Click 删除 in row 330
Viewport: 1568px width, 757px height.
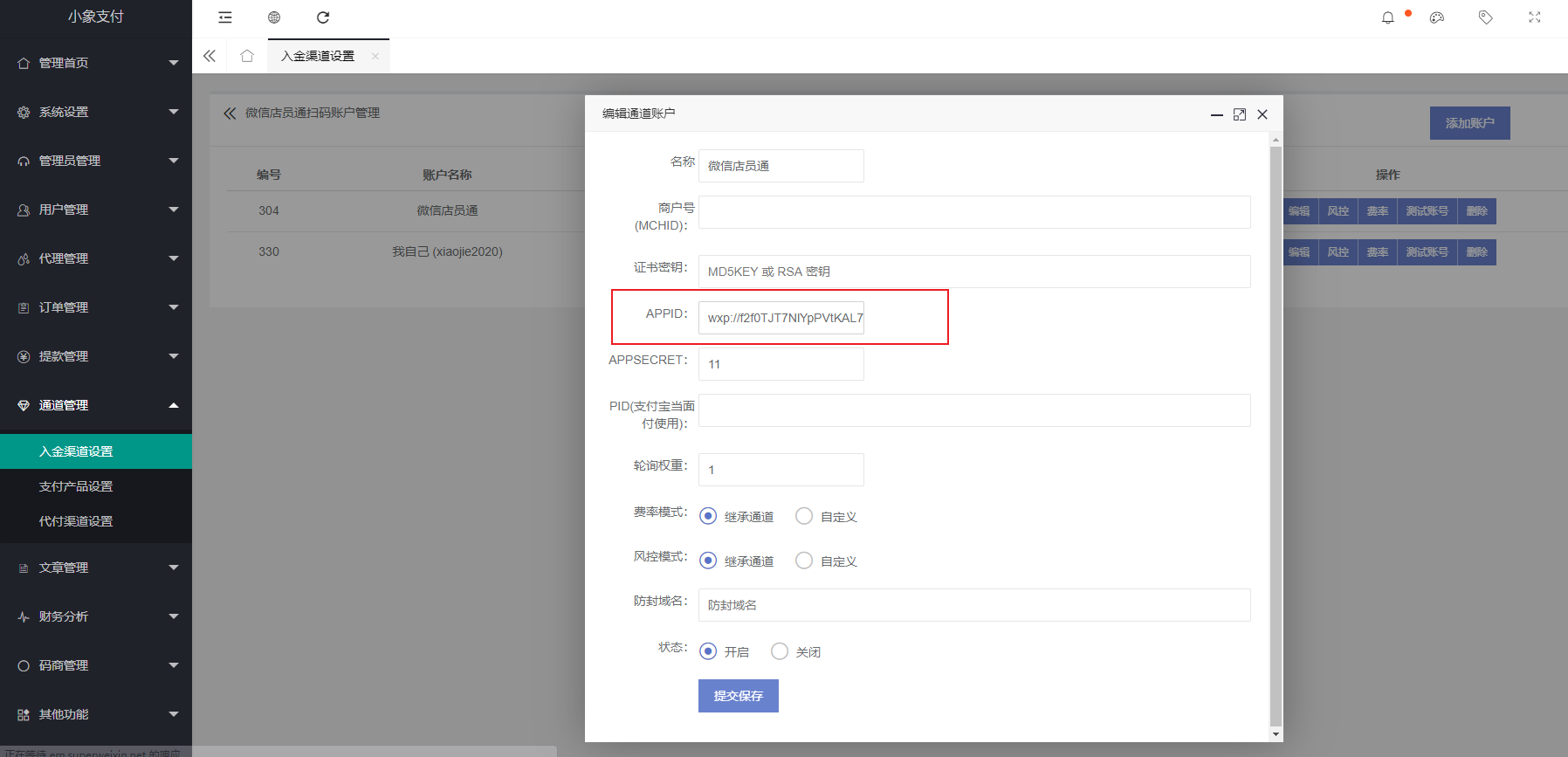(1477, 252)
